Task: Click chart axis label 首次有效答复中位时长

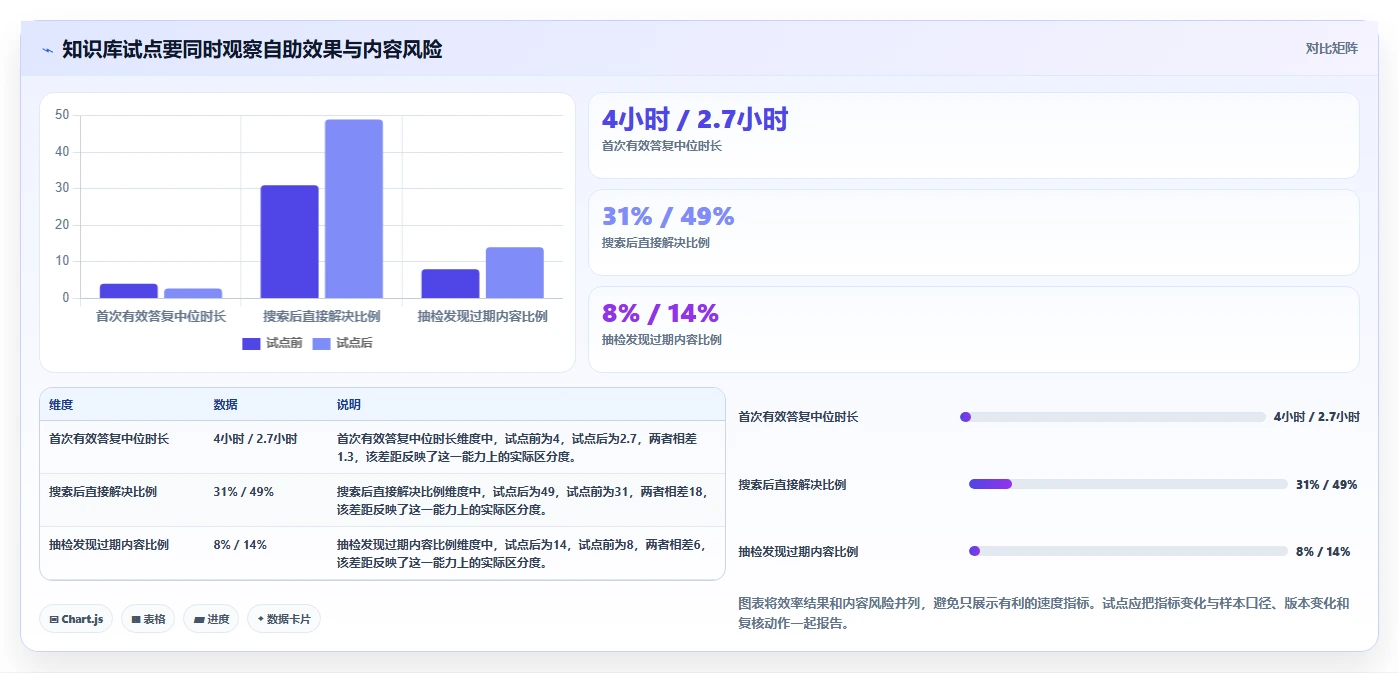Action: [x=161, y=316]
